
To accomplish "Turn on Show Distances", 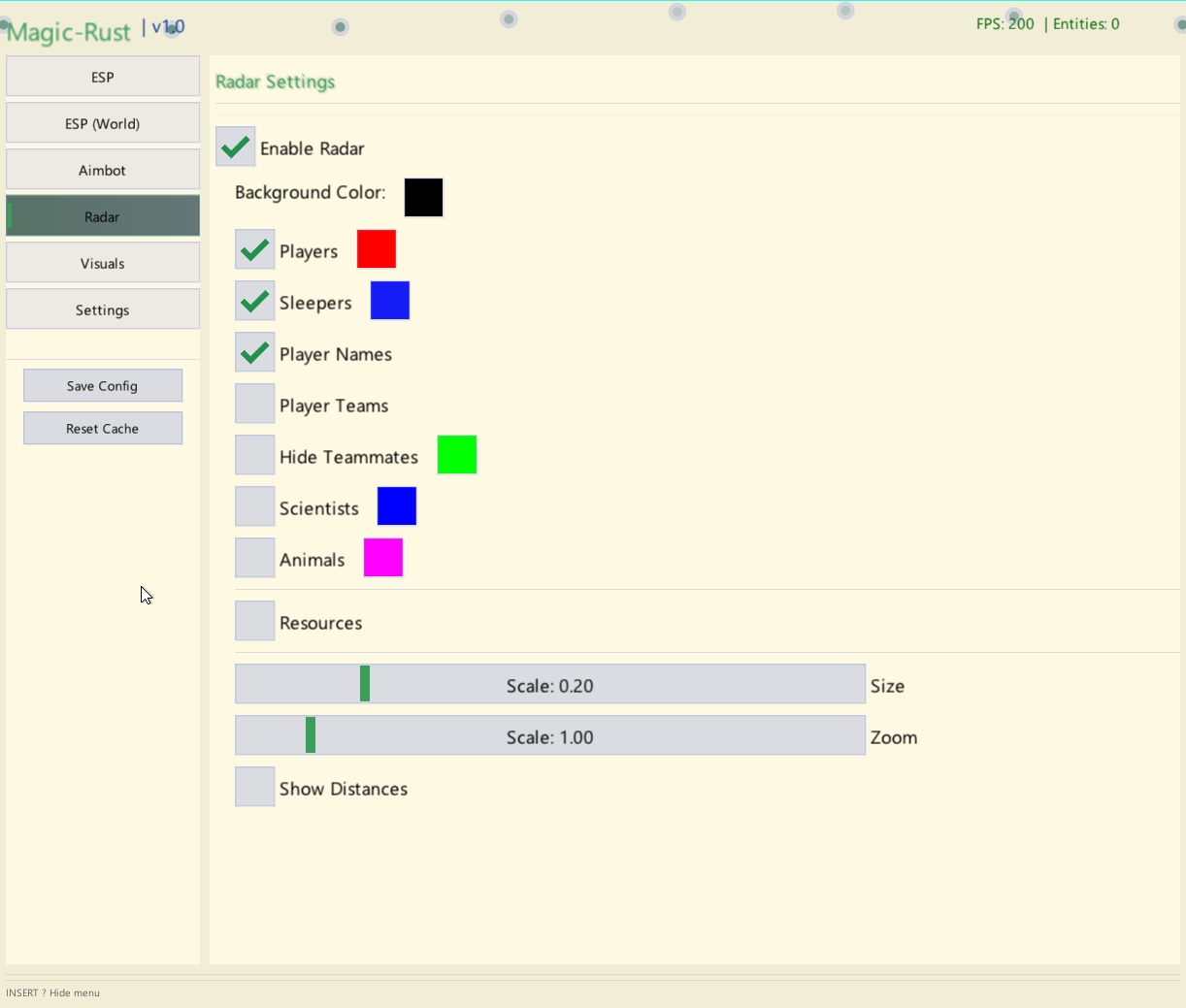I will pos(253,786).
